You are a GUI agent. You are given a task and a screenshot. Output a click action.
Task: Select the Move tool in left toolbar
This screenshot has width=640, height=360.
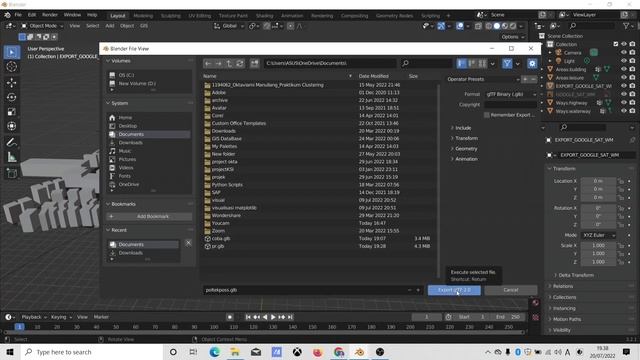click(11, 82)
